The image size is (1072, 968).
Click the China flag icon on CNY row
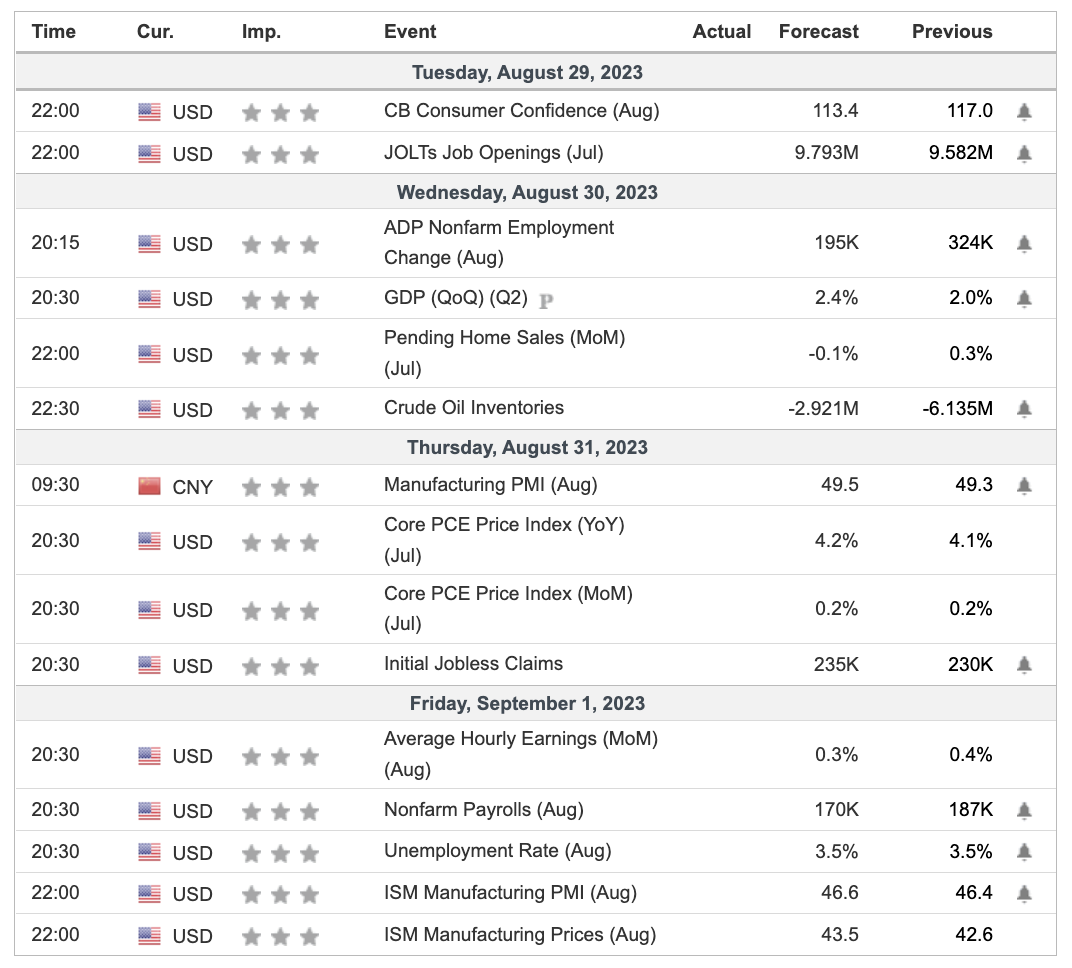click(x=149, y=487)
